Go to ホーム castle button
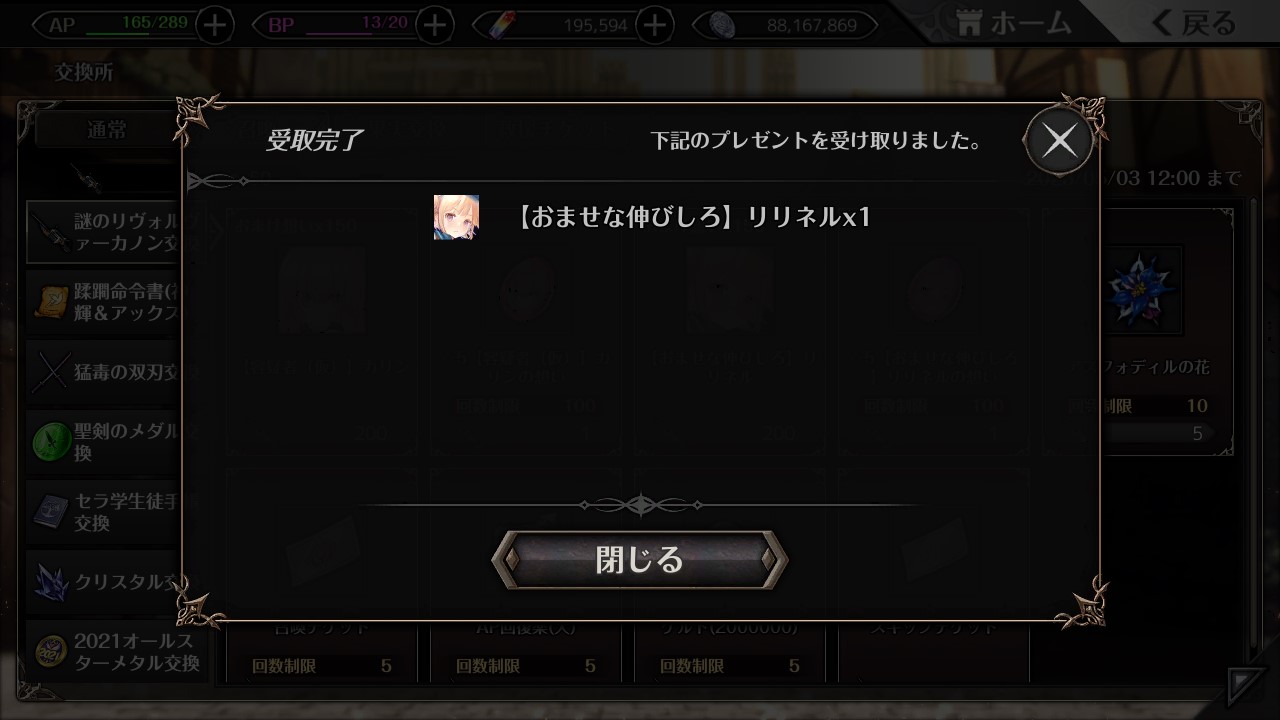1280x720 pixels. (x=1013, y=22)
